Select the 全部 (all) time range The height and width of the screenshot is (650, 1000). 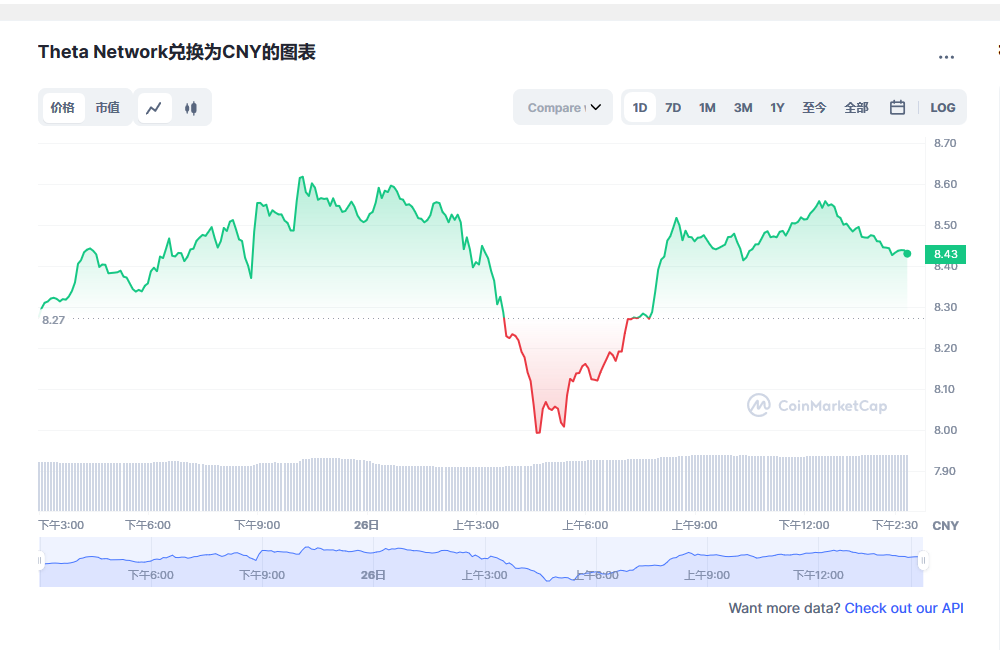pyautogui.click(x=857, y=108)
